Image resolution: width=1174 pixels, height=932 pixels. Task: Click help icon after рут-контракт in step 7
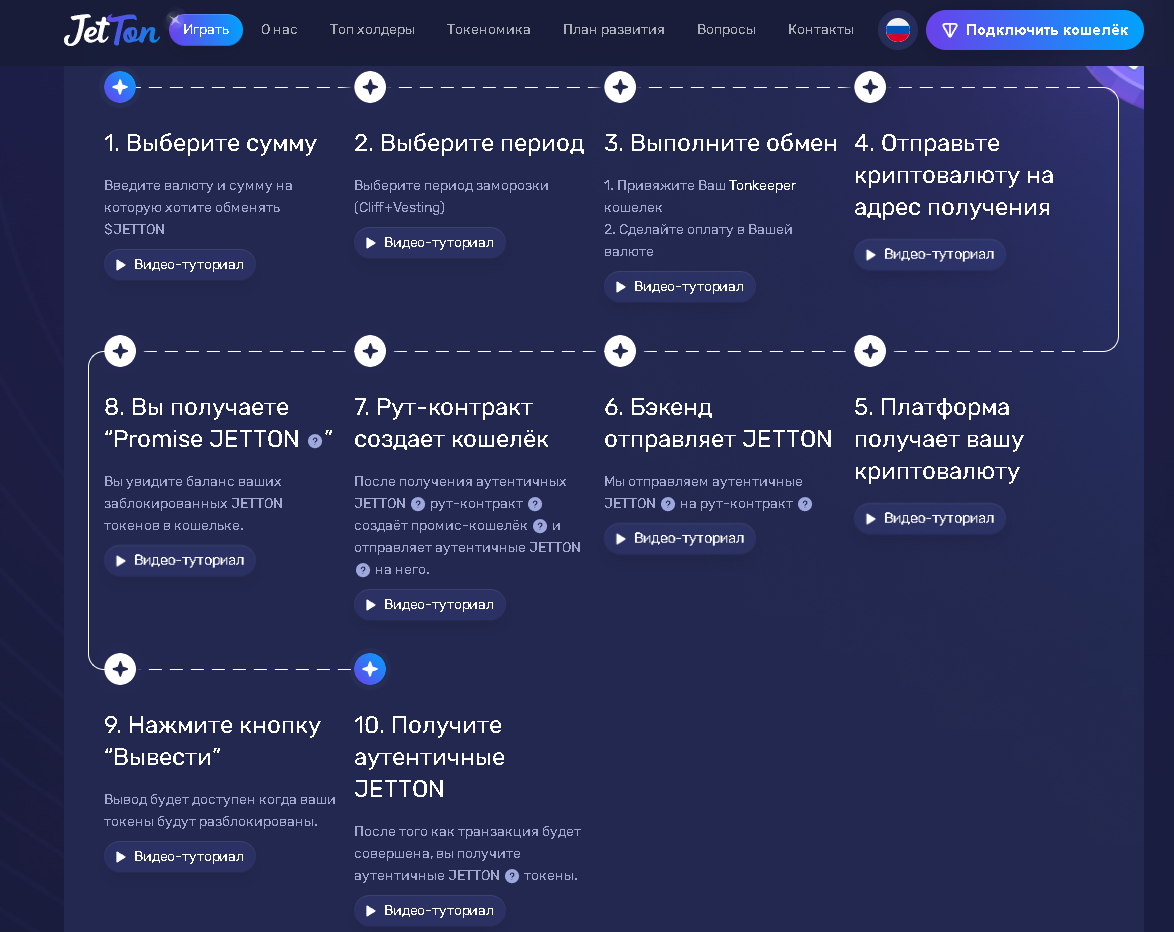(x=535, y=504)
